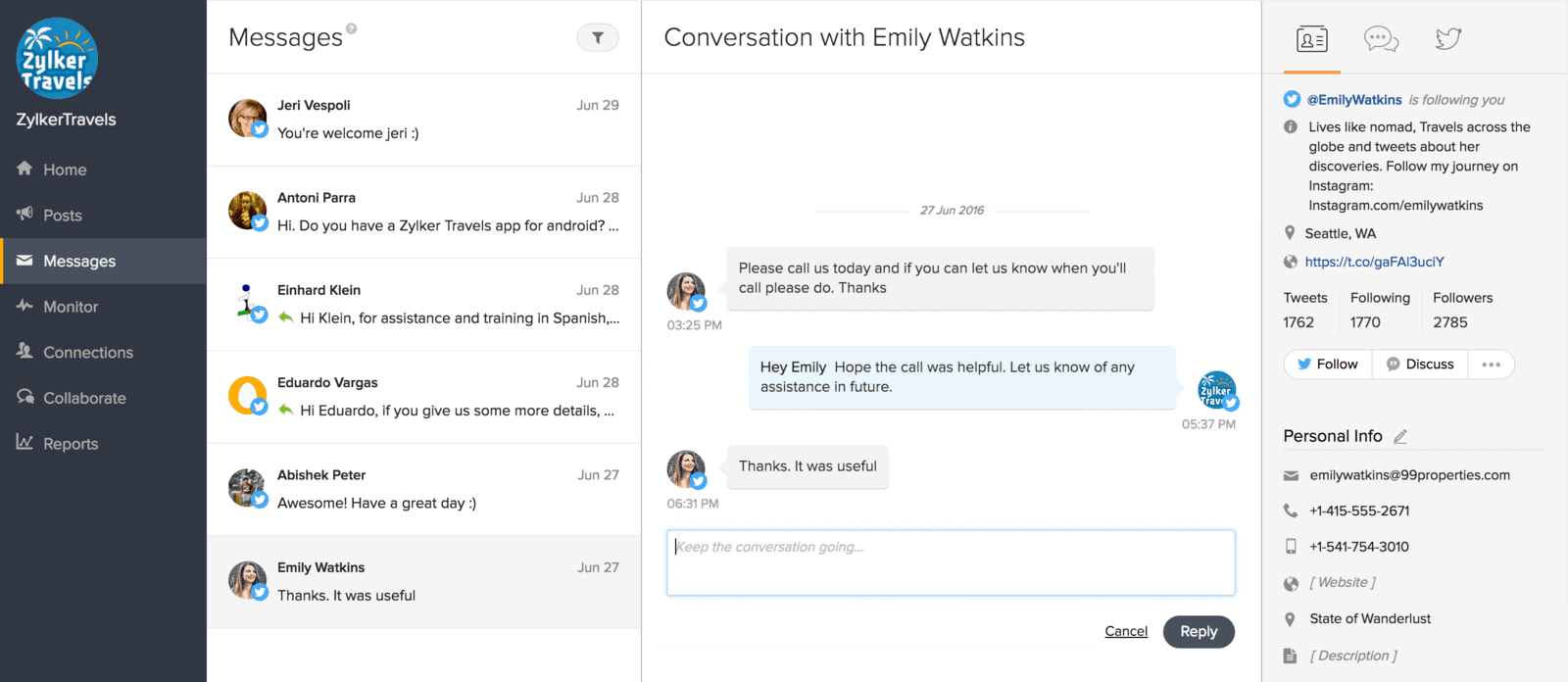Open Antoni Parra's message about android app

[423, 212]
